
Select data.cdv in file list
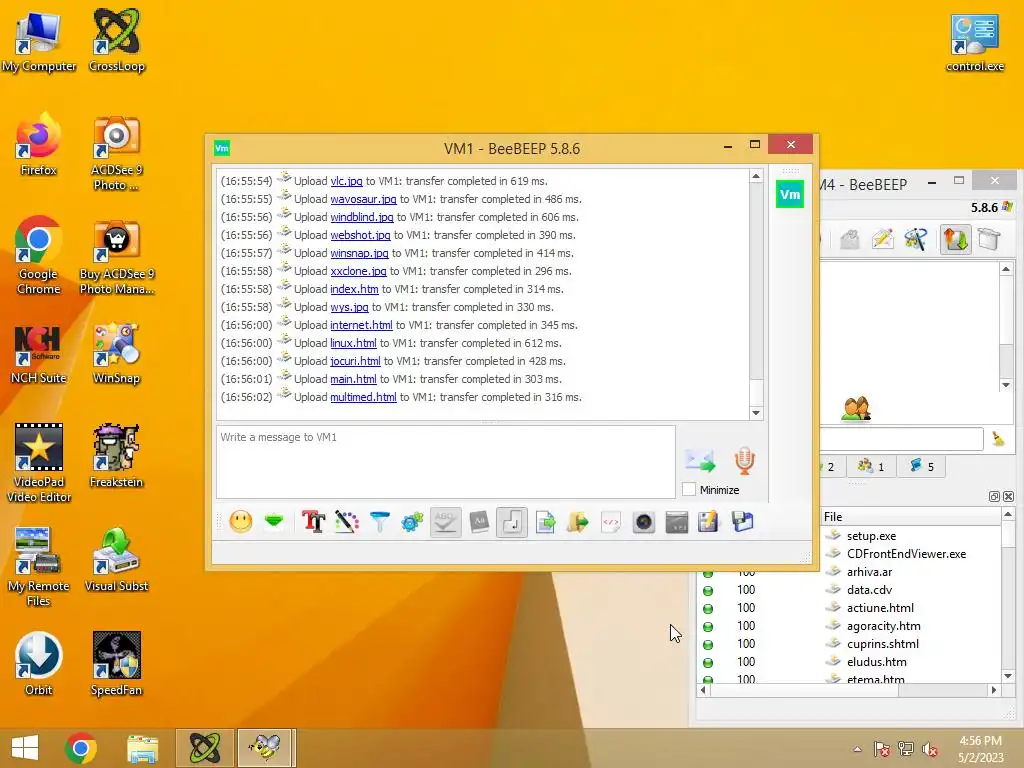(869, 590)
